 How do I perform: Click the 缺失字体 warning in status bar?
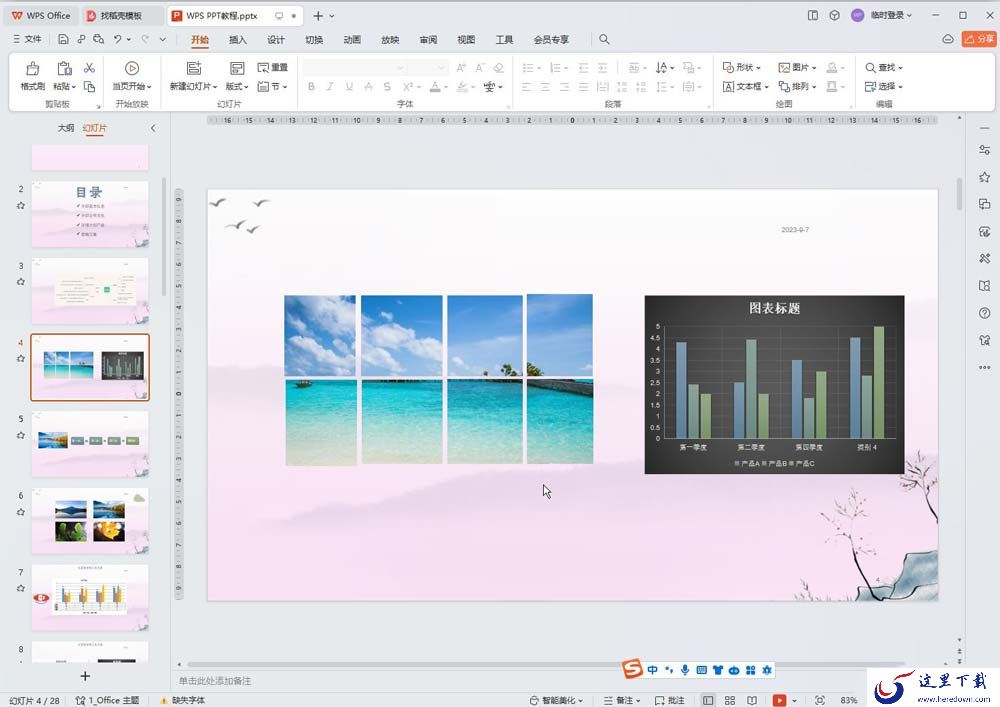point(182,700)
